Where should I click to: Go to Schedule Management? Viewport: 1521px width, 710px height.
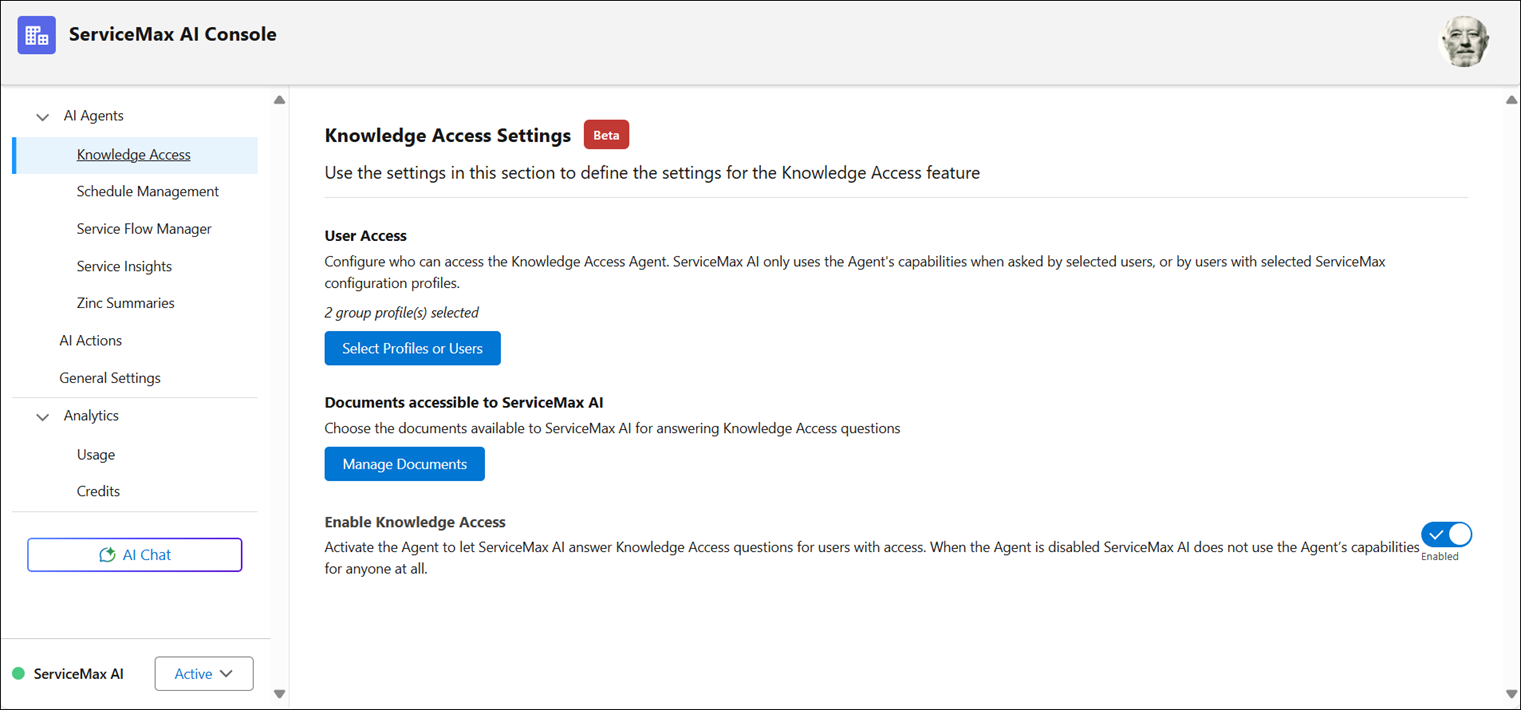tap(148, 192)
